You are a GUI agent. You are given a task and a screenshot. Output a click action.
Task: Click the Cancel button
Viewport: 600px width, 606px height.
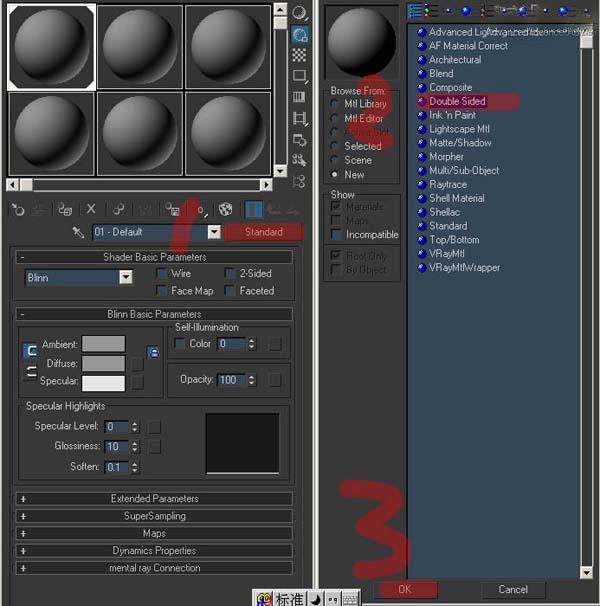point(513,589)
